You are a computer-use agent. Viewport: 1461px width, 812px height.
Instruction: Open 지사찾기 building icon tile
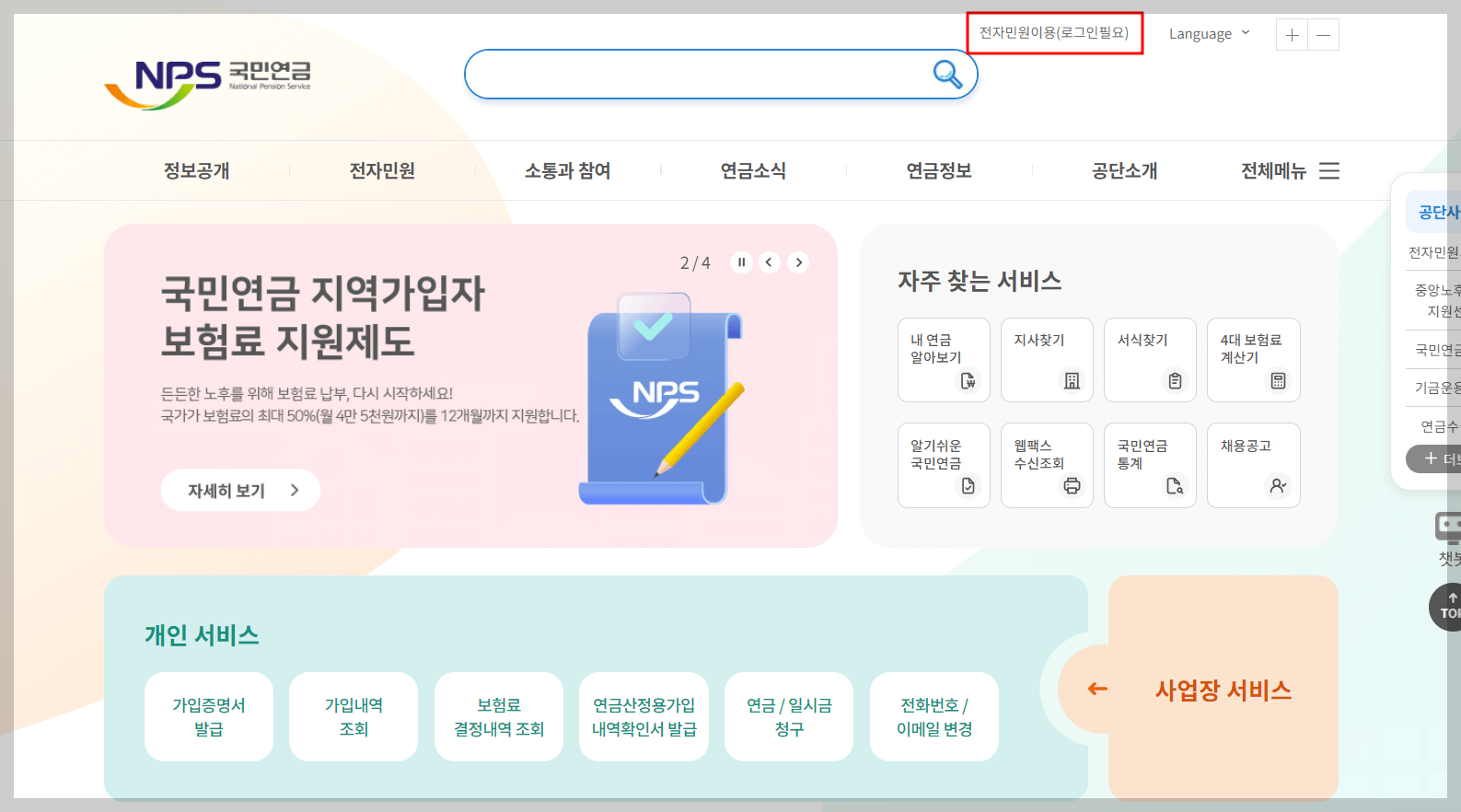pyautogui.click(x=1047, y=360)
